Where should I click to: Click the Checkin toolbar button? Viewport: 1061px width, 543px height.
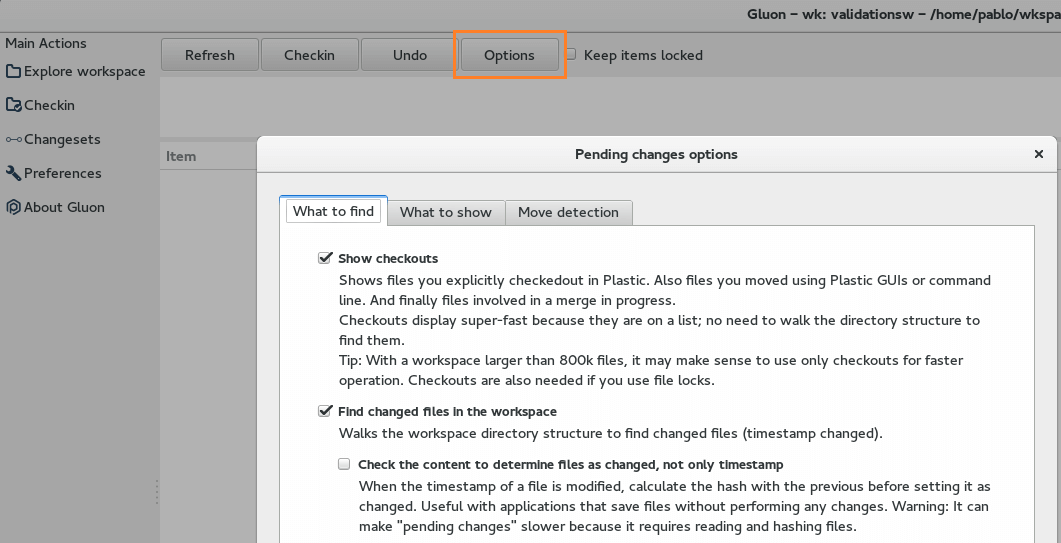[309, 55]
